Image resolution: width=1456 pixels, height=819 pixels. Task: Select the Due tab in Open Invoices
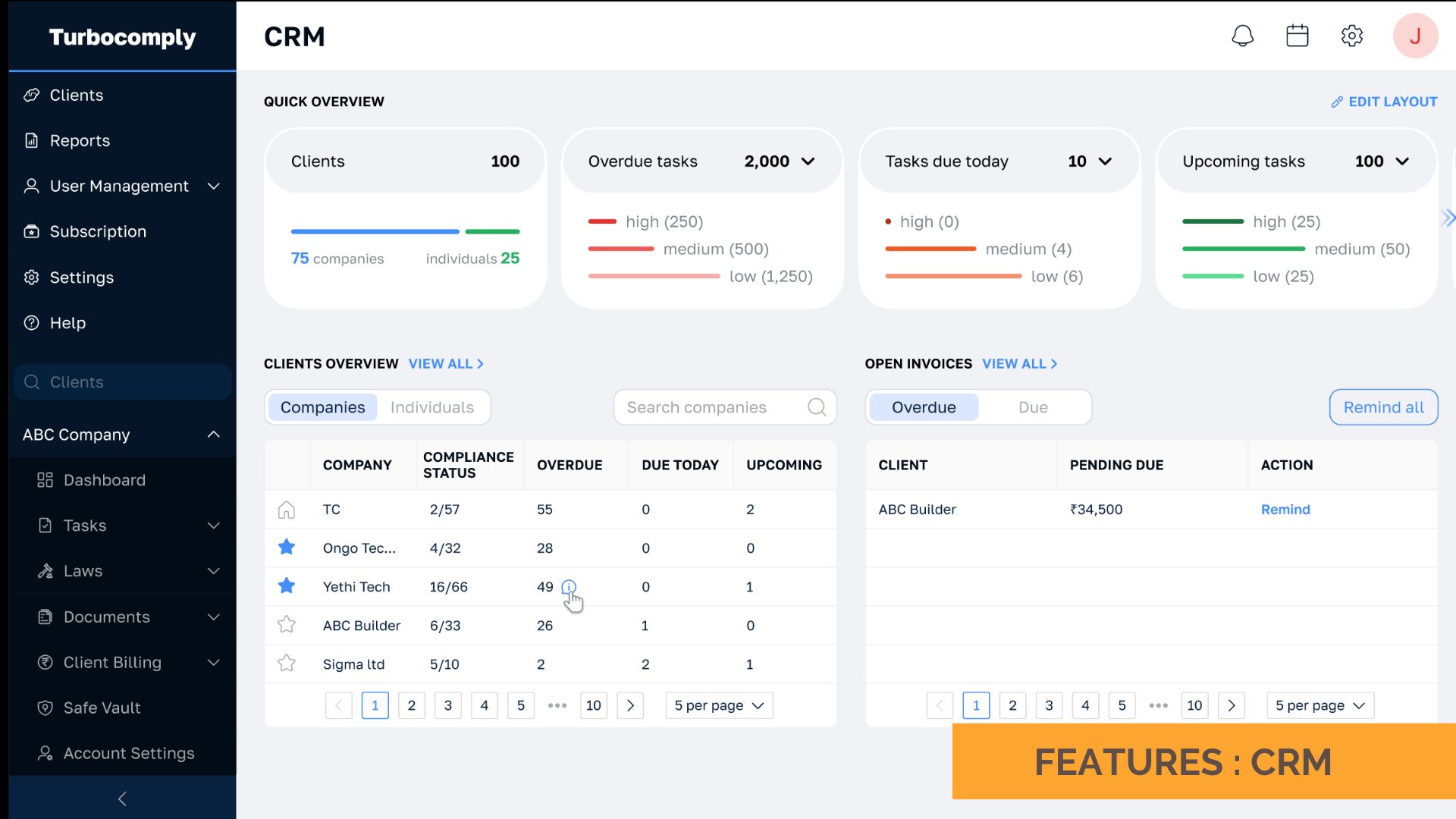(x=1033, y=407)
